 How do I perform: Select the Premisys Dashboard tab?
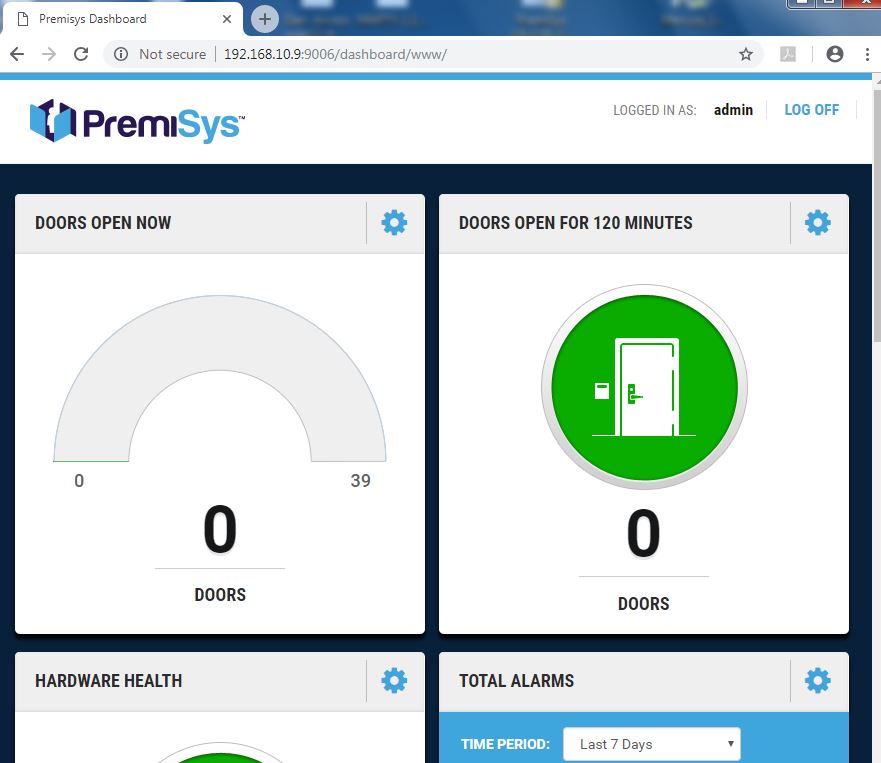coord(123,19)
